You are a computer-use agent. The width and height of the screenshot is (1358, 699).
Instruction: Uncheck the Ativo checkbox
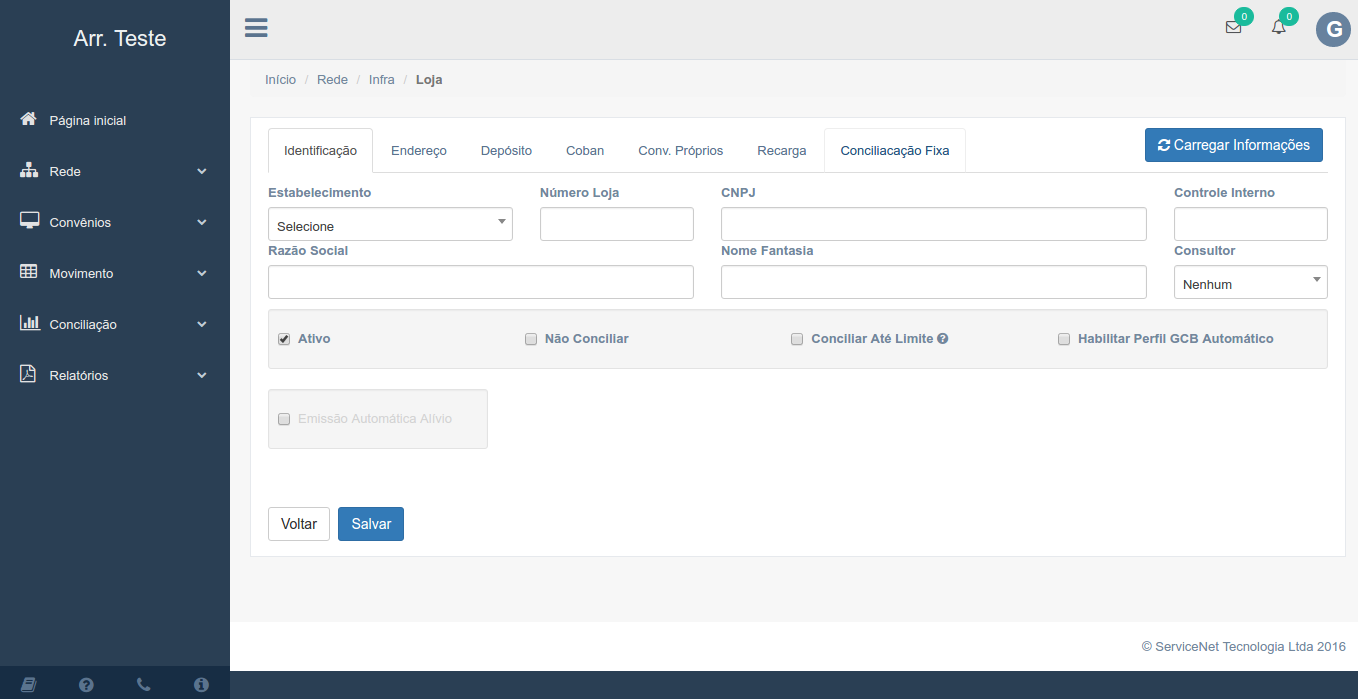[284, 339]
